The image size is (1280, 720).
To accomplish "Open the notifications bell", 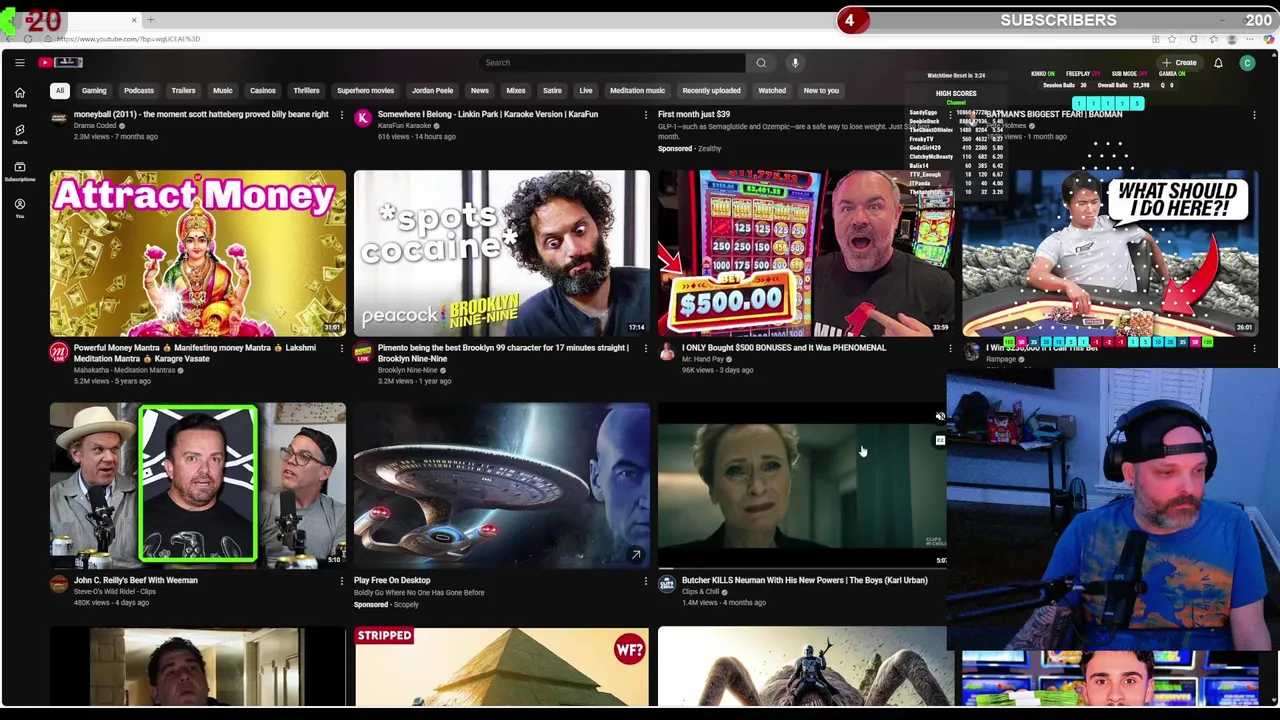I will pyautogui.click(x=1218, y=63).
